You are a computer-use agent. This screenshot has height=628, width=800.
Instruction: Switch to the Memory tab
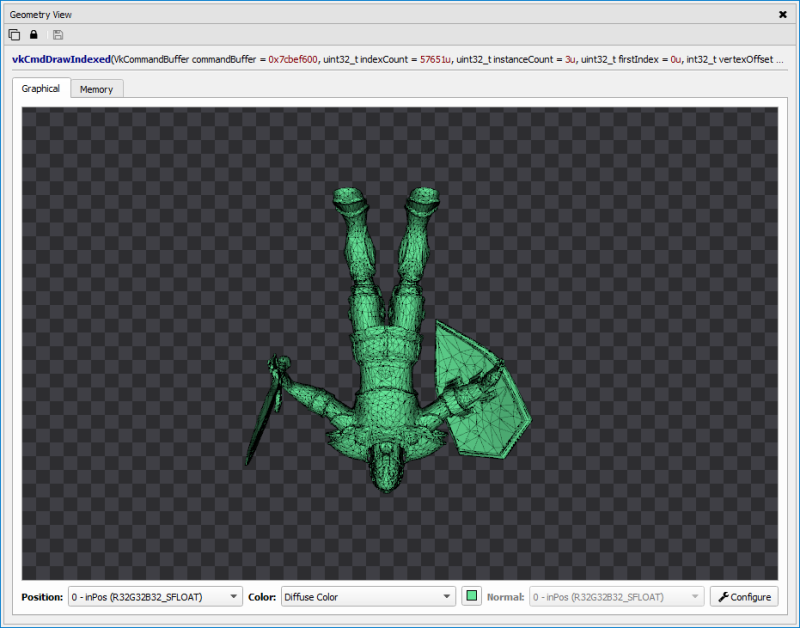96,89
